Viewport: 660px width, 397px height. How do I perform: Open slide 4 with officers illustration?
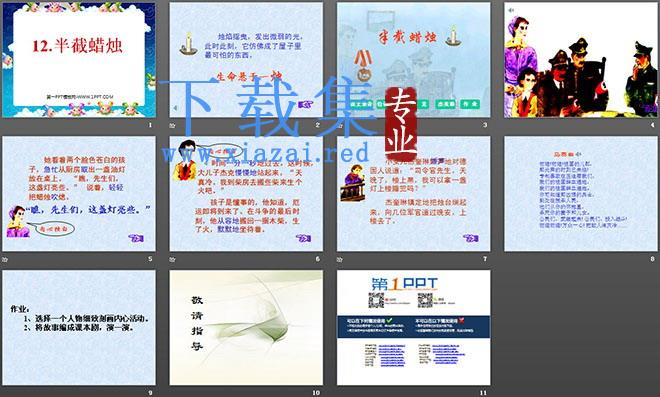click(580, 60)
